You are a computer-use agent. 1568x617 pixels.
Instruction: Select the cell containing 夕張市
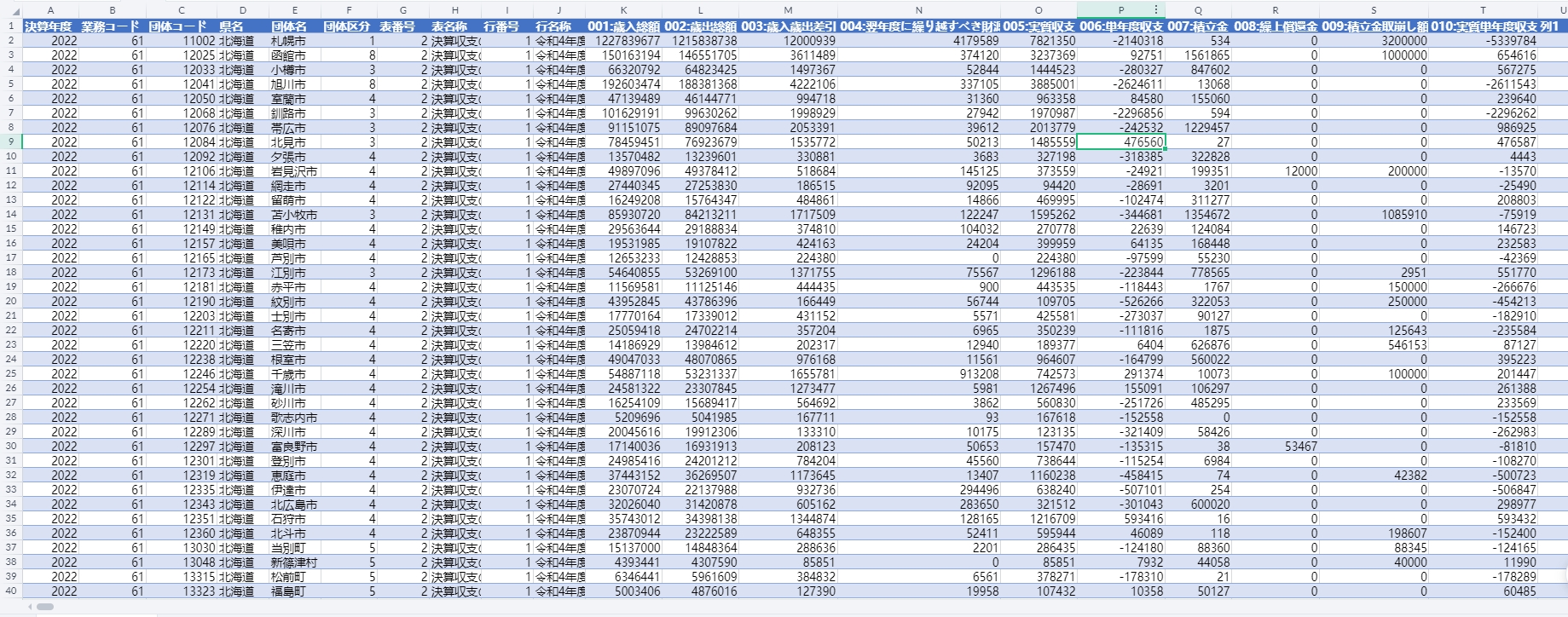pos(294,157)
